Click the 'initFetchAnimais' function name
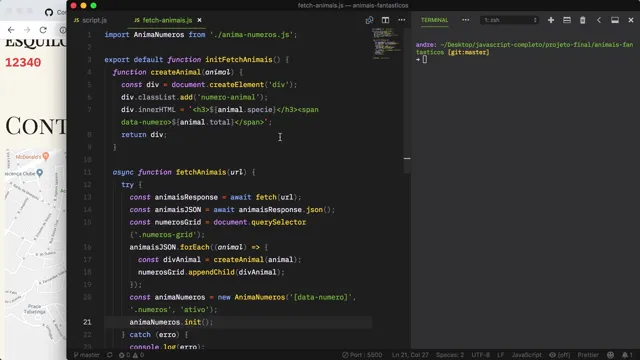 point(239,60)
